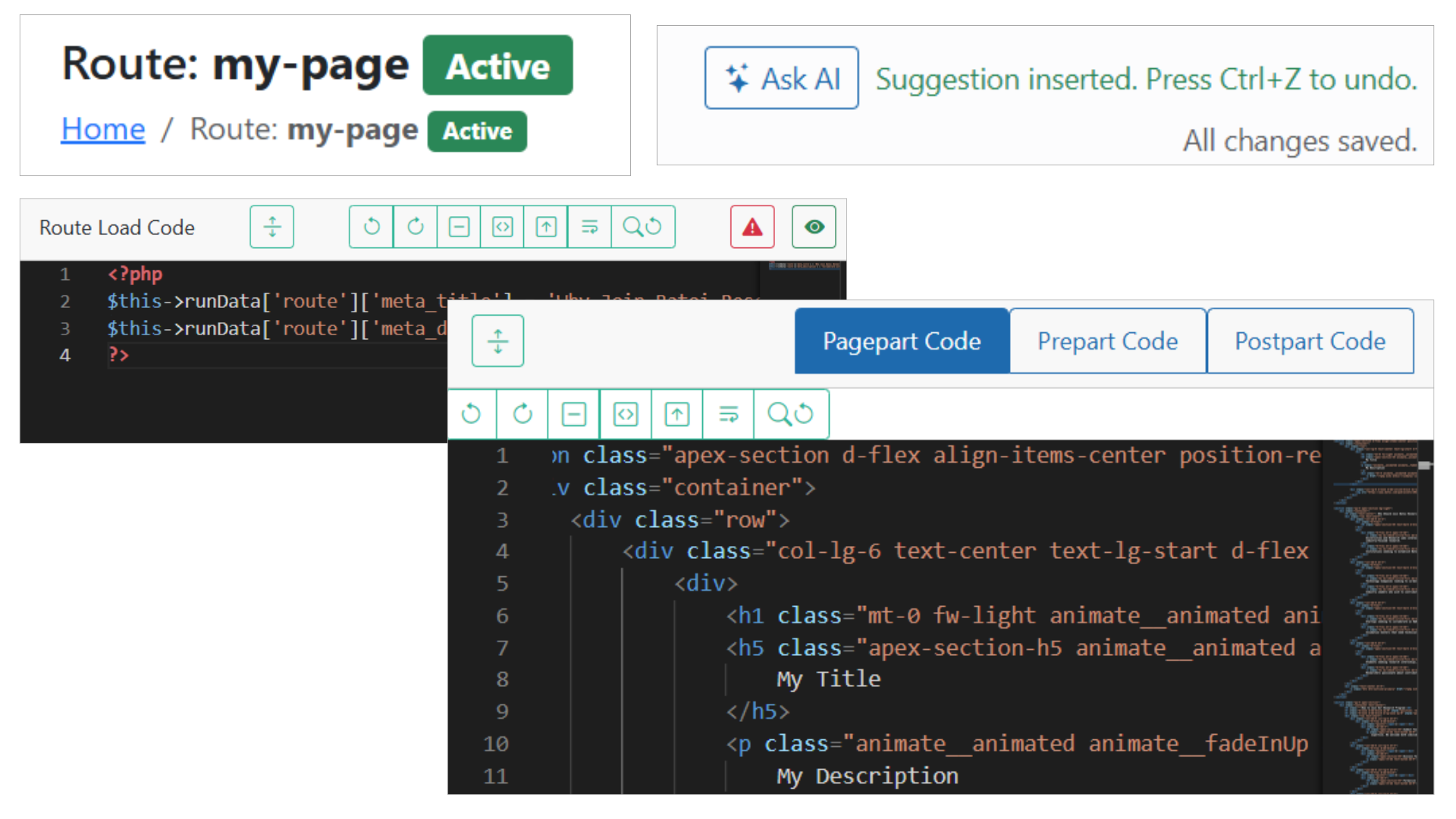The height and width of the screenshot is (819, 1456).
Task: Click search-replace icon in Pagepart toolbar
Action: coord(790,414)
